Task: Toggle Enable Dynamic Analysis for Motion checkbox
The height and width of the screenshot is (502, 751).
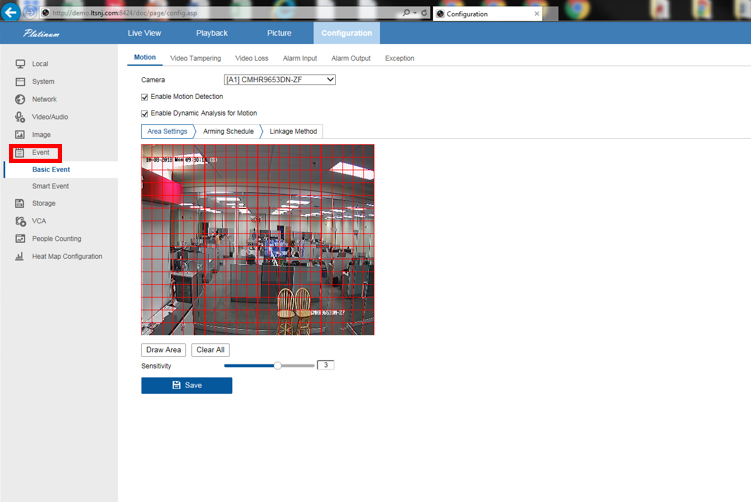Action: [145, 113]
